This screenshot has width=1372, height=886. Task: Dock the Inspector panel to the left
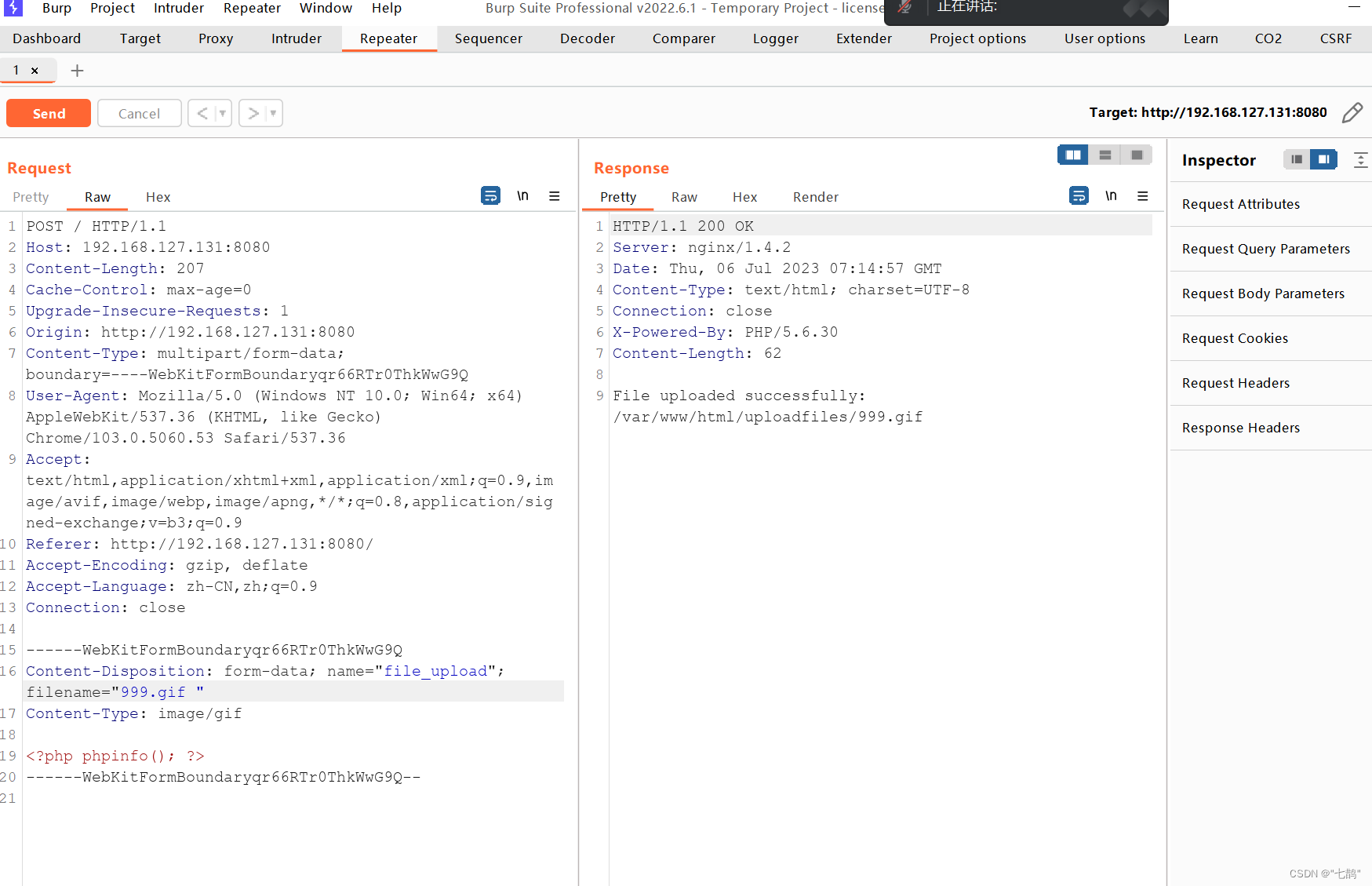click(x=1297, y=159)
